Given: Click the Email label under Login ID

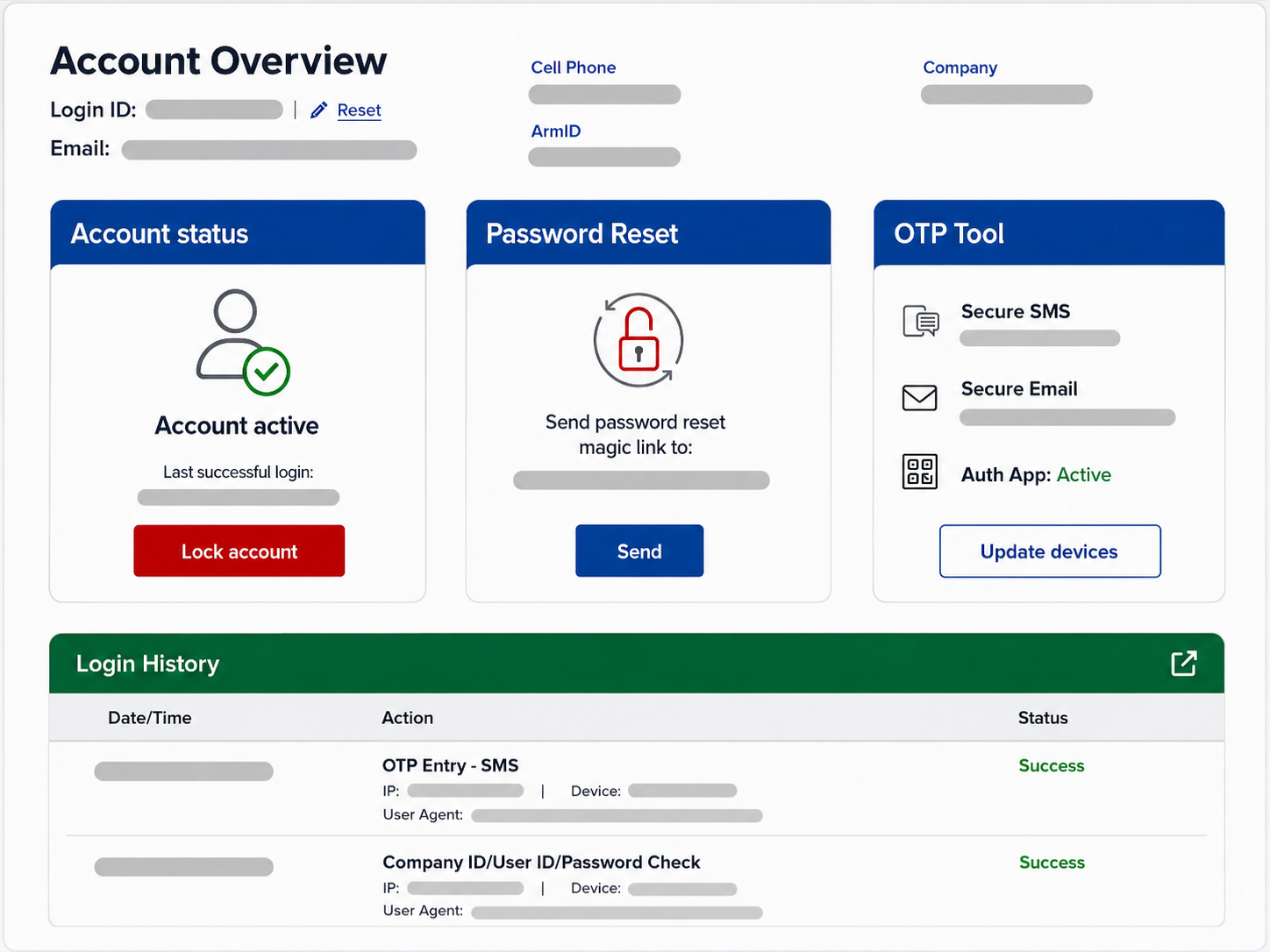Looking at the screenshot, I should click(80, 149).
